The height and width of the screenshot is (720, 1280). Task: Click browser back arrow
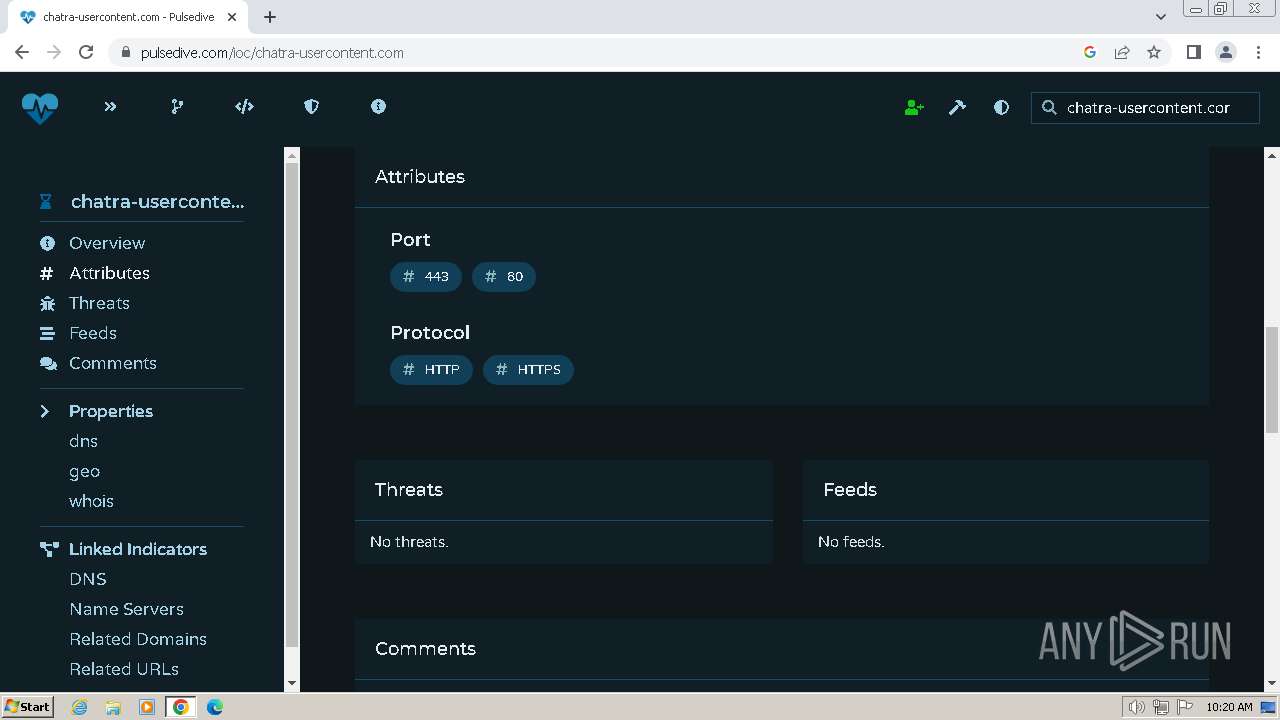[22, 52]
